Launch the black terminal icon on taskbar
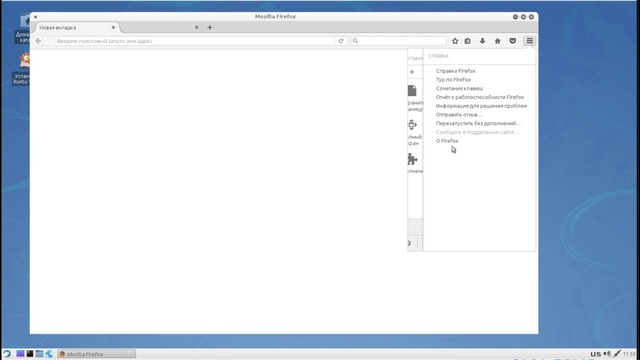 30,354
